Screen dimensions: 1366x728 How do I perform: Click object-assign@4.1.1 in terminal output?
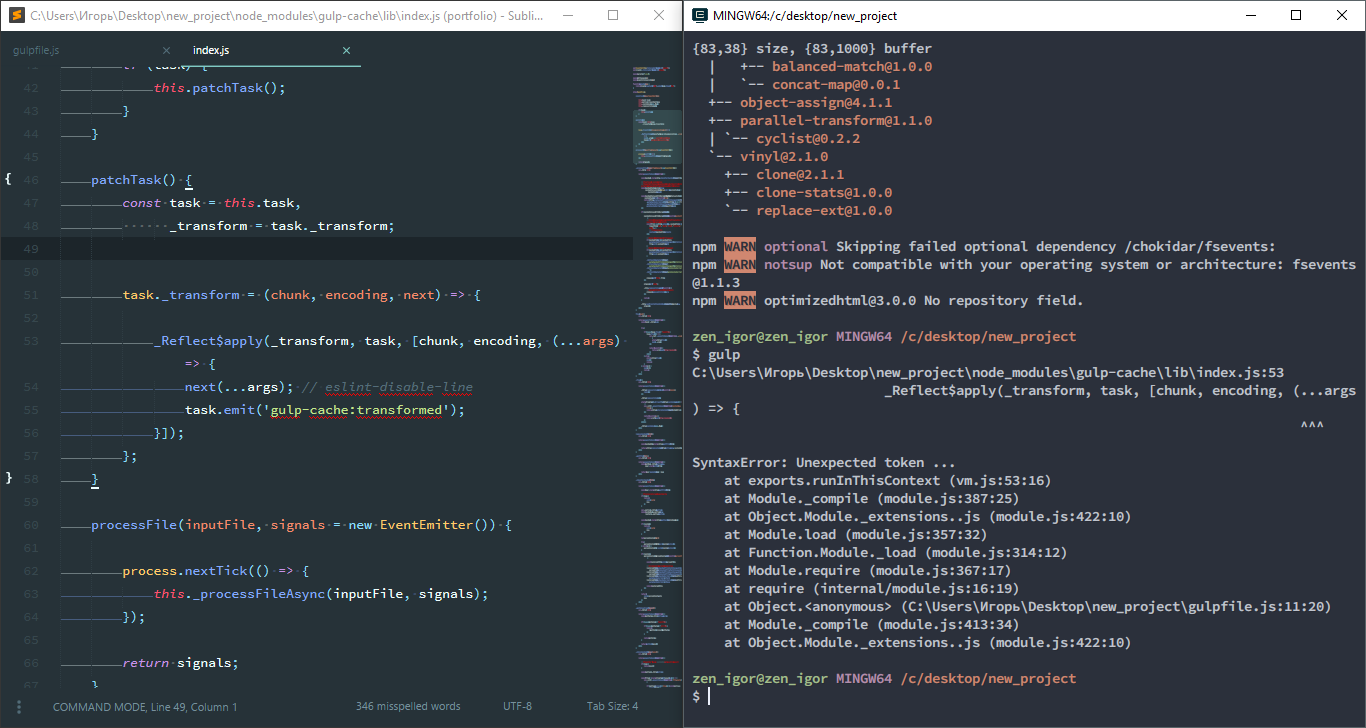point(816,103)
